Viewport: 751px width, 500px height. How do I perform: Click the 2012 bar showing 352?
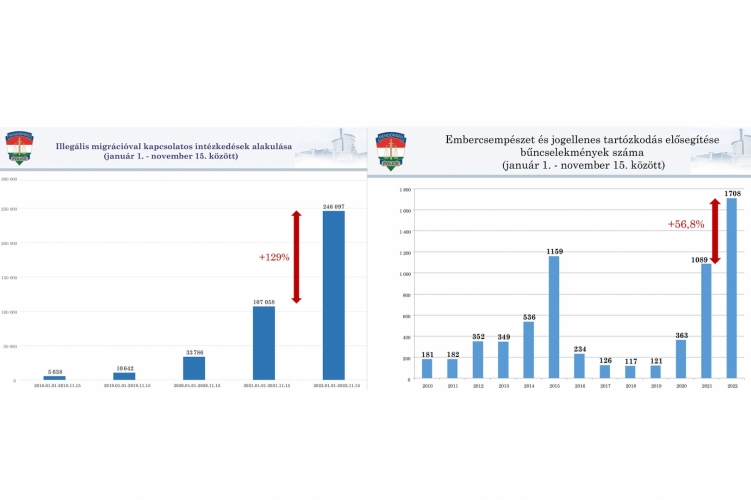pyautogui.click(x=478, y=360)
